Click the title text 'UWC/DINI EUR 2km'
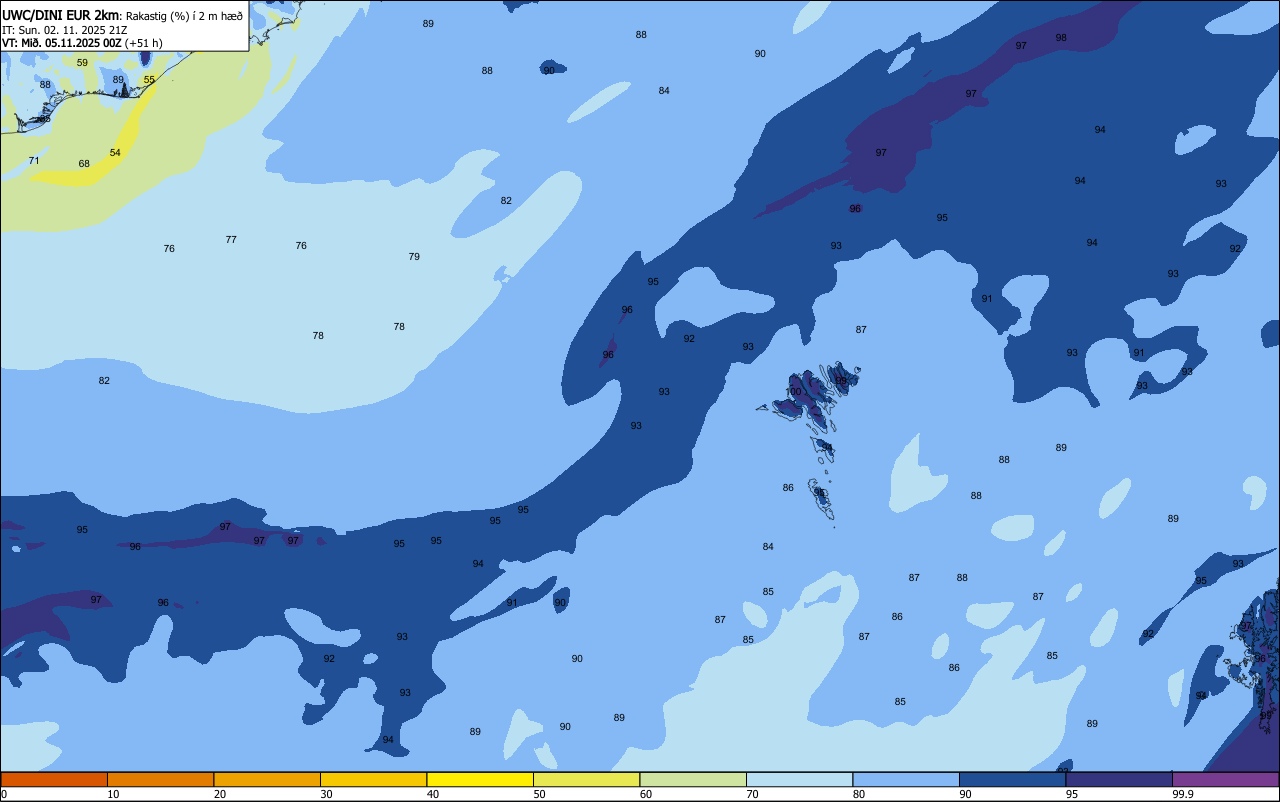Viewport: 1280px width, 802px height. 61,14
